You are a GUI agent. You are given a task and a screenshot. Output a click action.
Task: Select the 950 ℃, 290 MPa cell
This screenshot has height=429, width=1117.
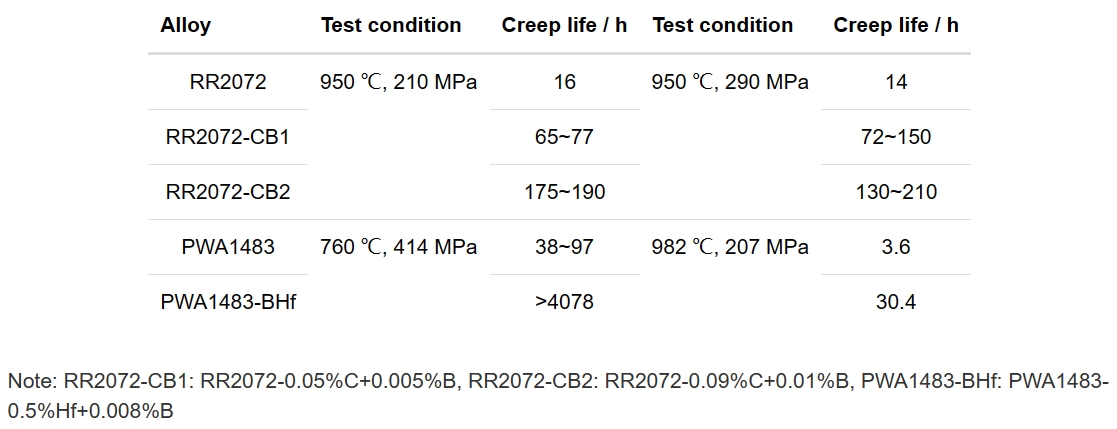[730, 82]
